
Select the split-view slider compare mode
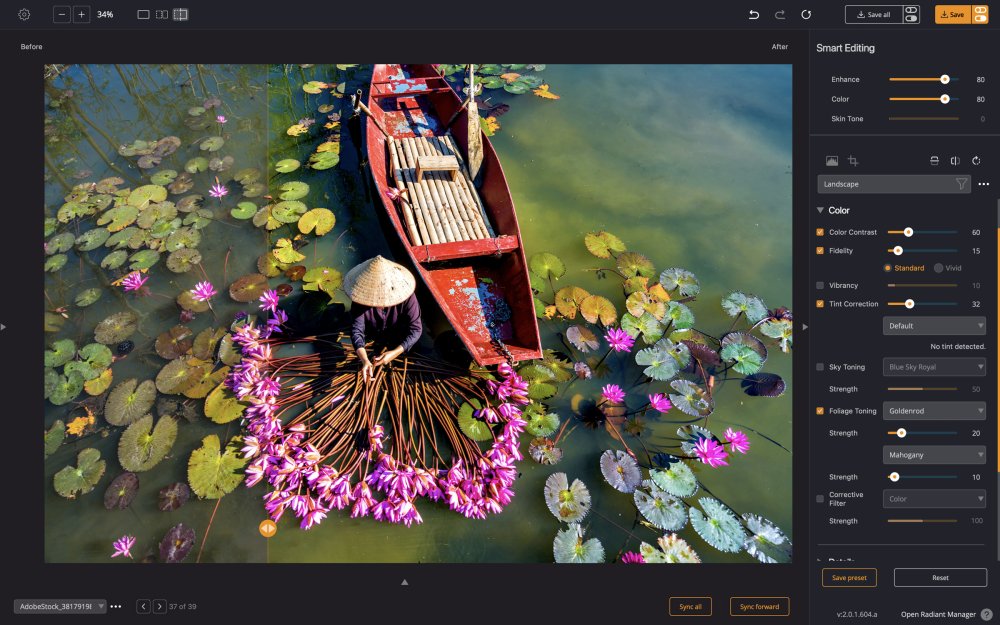(180, 14)
